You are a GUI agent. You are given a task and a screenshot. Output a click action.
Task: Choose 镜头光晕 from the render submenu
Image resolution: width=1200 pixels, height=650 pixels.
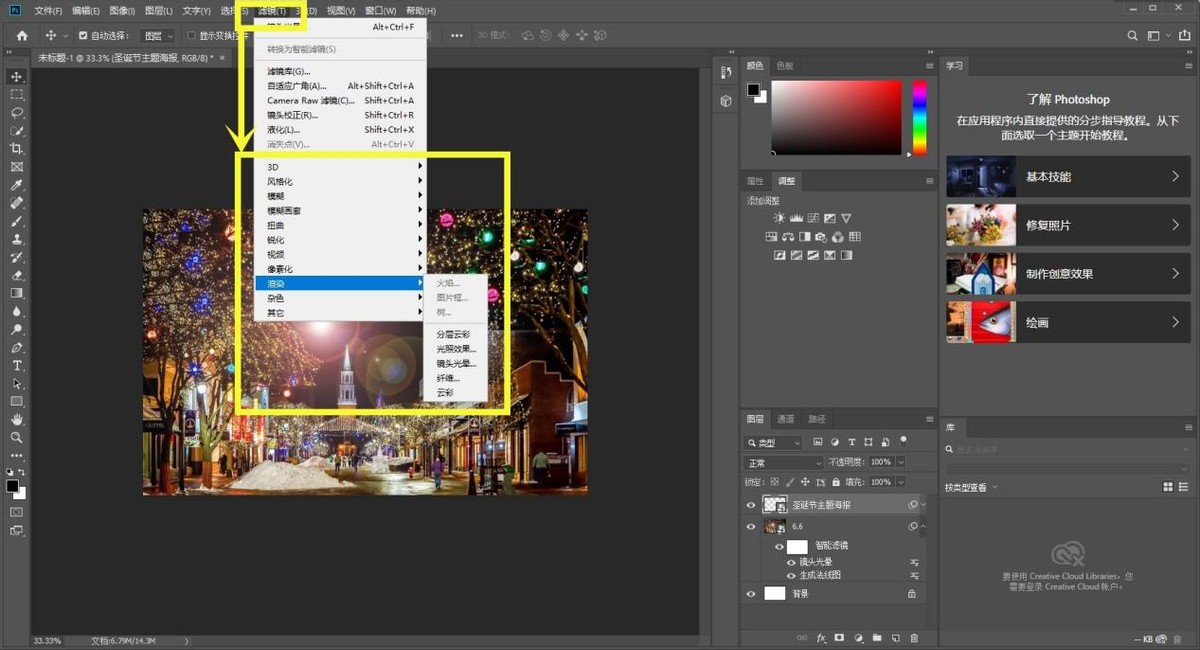456,363
